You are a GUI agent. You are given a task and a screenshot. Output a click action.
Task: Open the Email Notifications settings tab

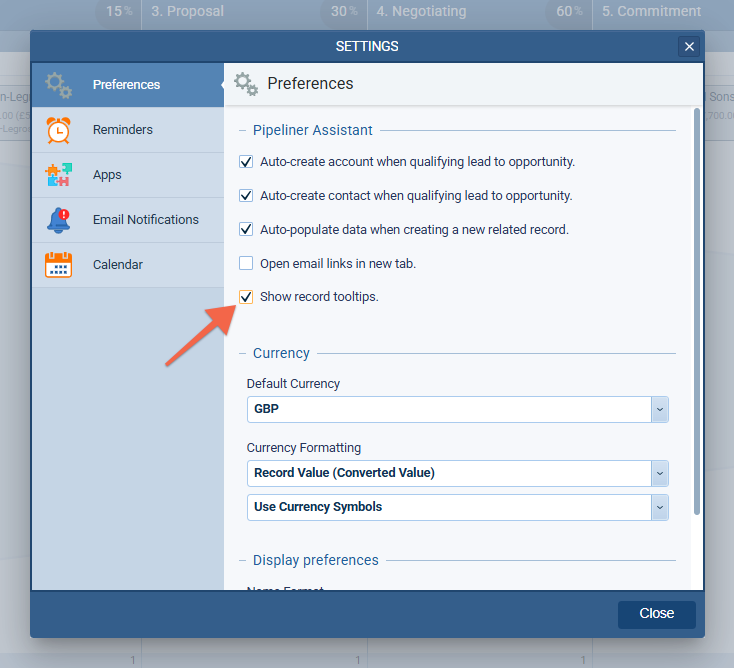[x=145, y=220]
